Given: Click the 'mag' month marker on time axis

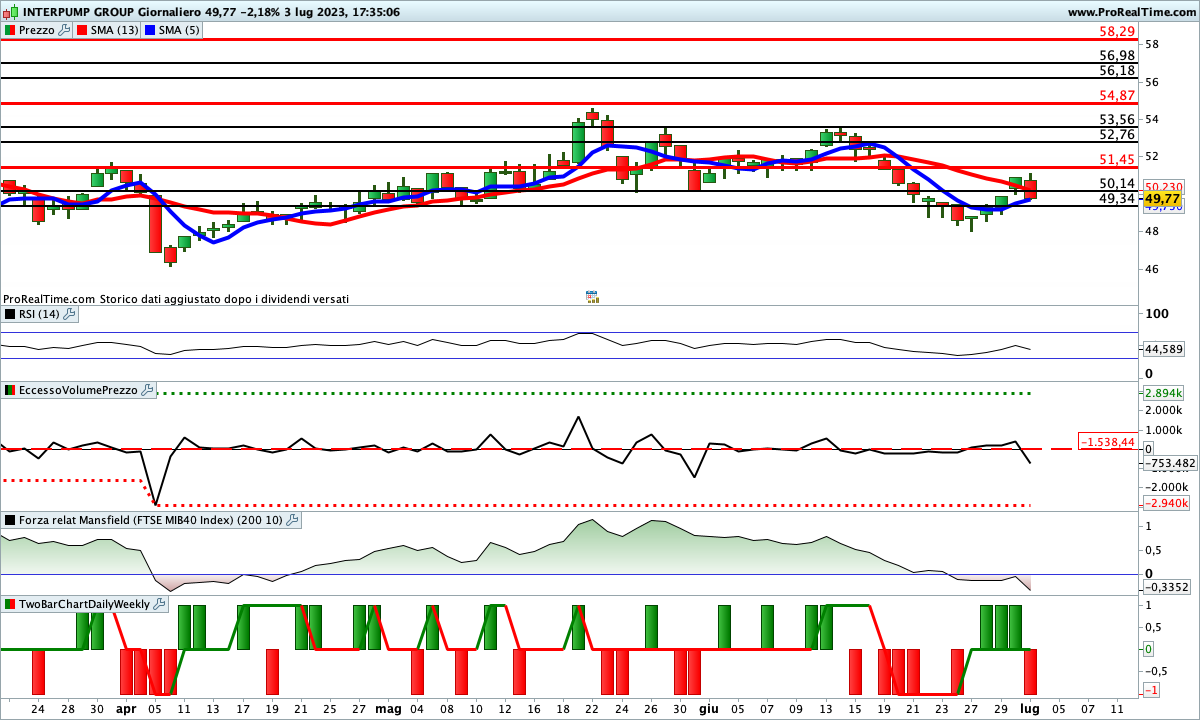Looking at the screenshot, I should click(x=387, y=708).
